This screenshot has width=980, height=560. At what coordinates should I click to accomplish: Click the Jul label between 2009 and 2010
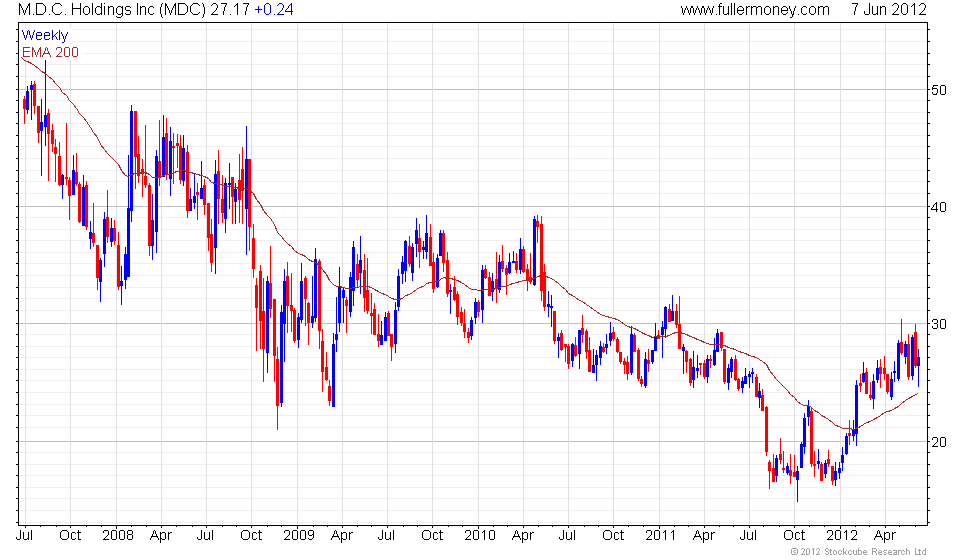pos(387,536)
